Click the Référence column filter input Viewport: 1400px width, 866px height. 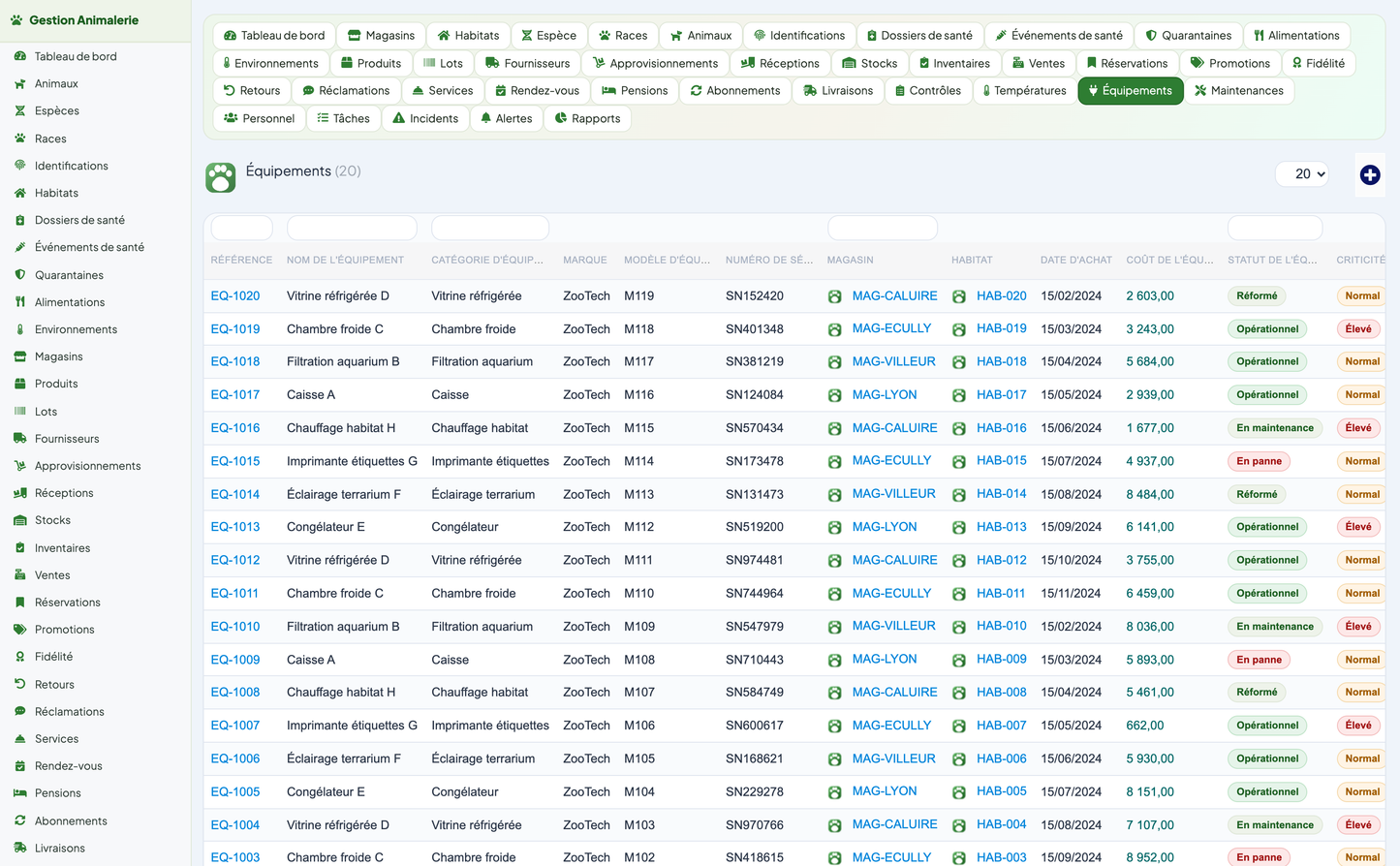tap(241, 228)
